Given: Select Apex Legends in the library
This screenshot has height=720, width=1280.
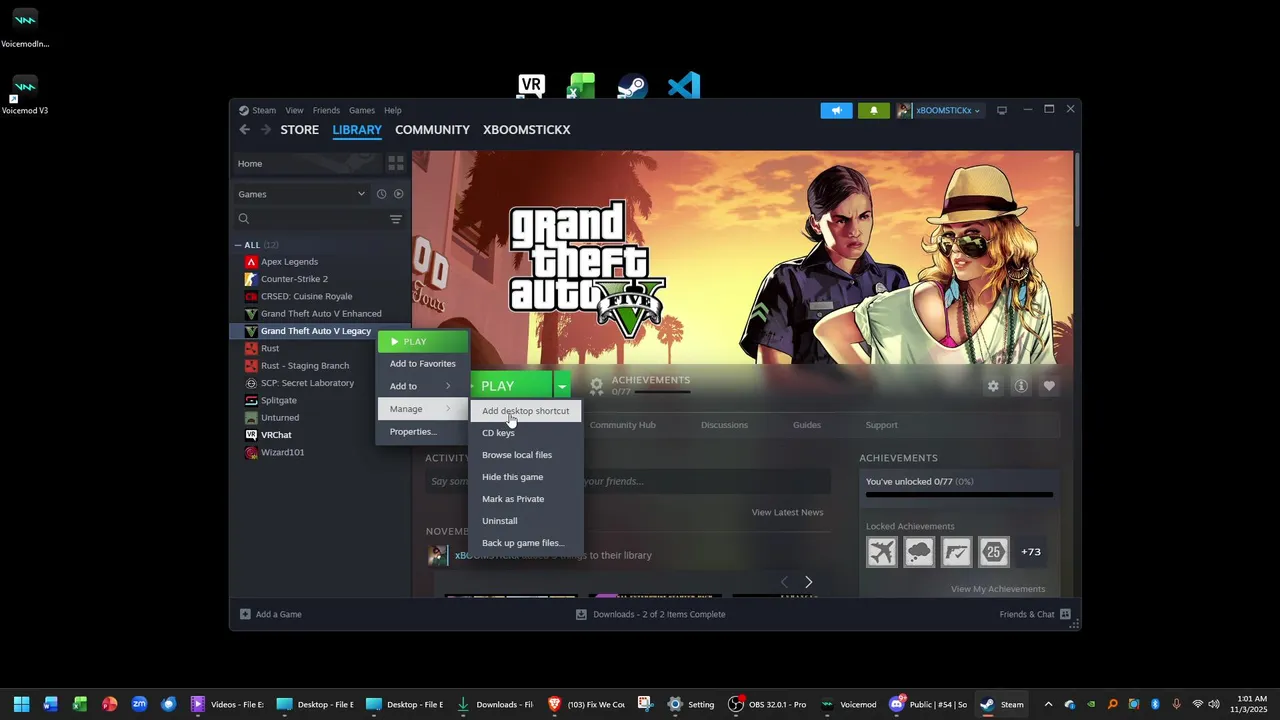Looking at the screenshot, I should tap(289, 262).
